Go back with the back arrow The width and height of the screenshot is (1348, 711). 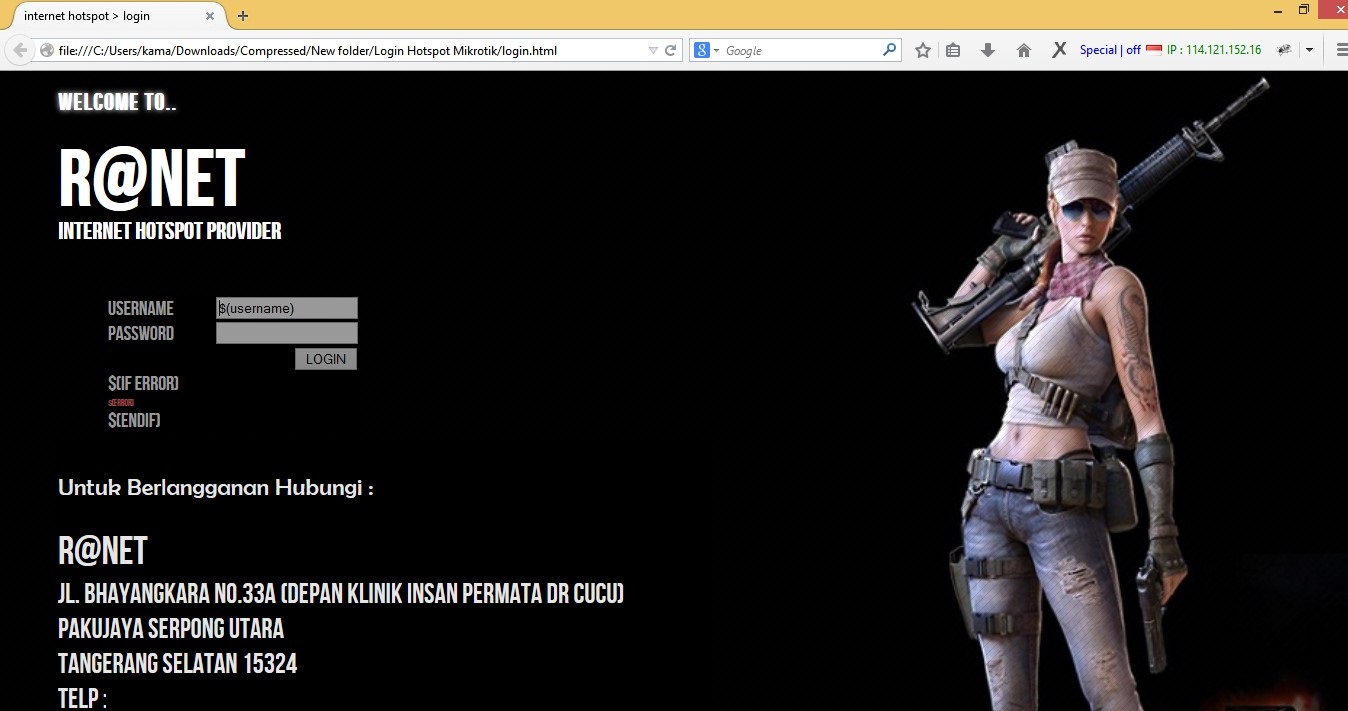point(20,50)
